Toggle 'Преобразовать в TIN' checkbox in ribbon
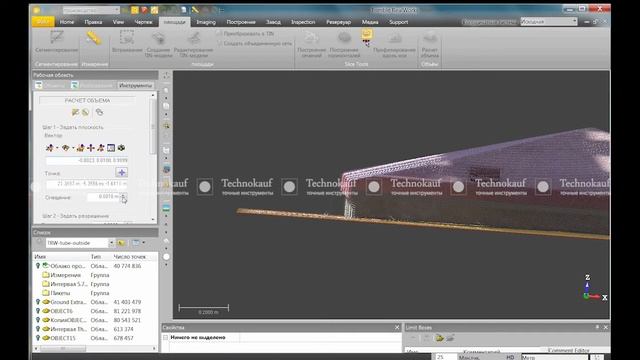This screenshot has width=640, height=360. 219,34
